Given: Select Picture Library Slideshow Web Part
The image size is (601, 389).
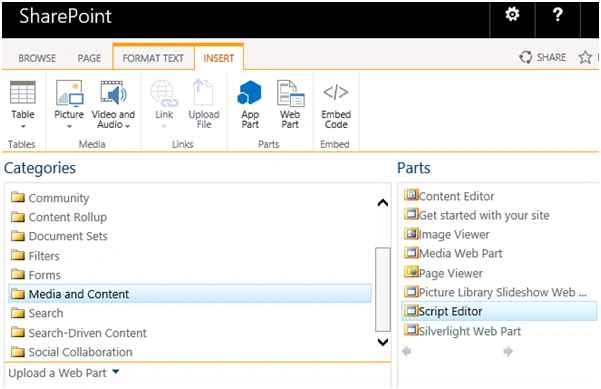Looking at the screenshot, I should coord(495,292).
